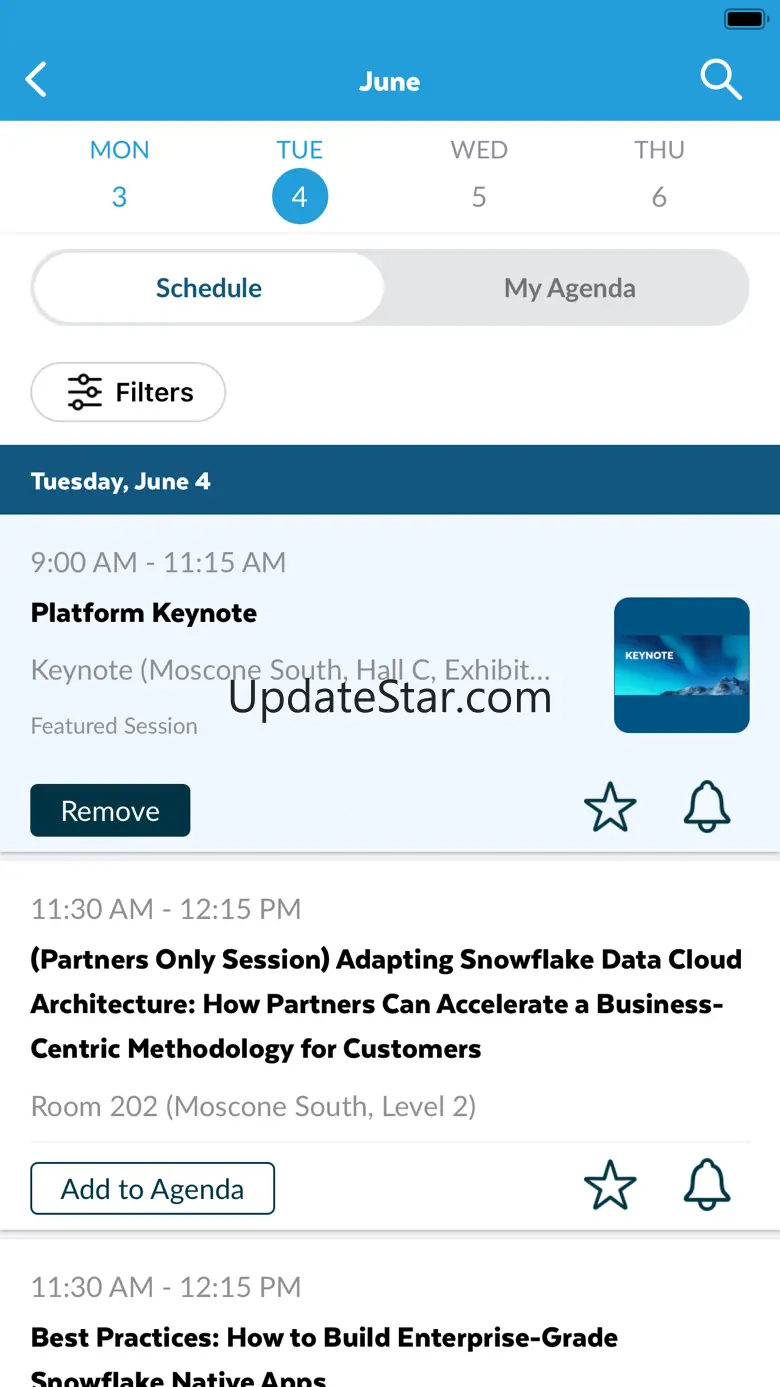Click the sliders icon in Filters
The height and width of the screenshot is (1387, 780).
[85, 392]
